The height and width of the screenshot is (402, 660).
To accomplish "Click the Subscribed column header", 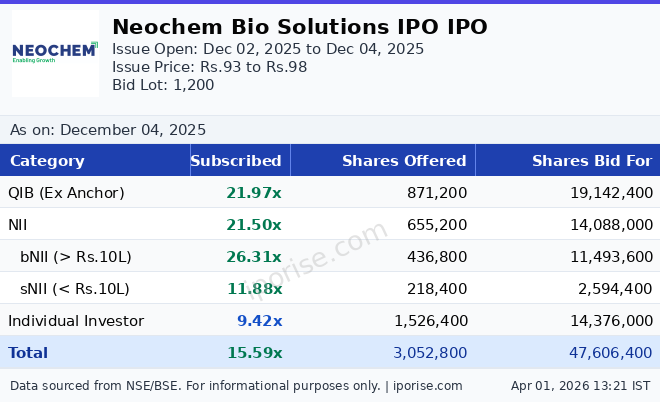I will (236, 161).
